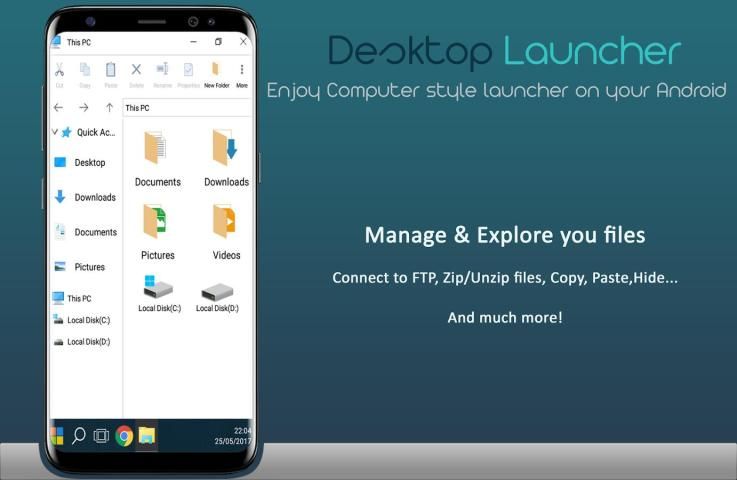Click the taskbar clock and date

(233, 436)
